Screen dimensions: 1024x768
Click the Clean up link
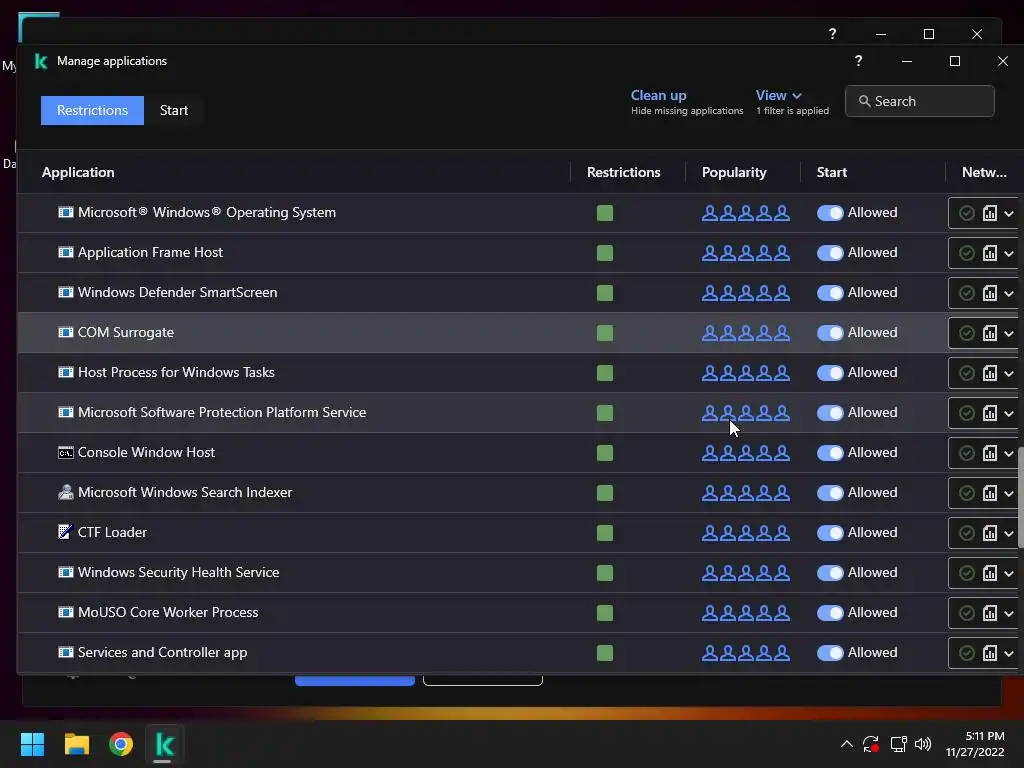(x=658, y=95)
